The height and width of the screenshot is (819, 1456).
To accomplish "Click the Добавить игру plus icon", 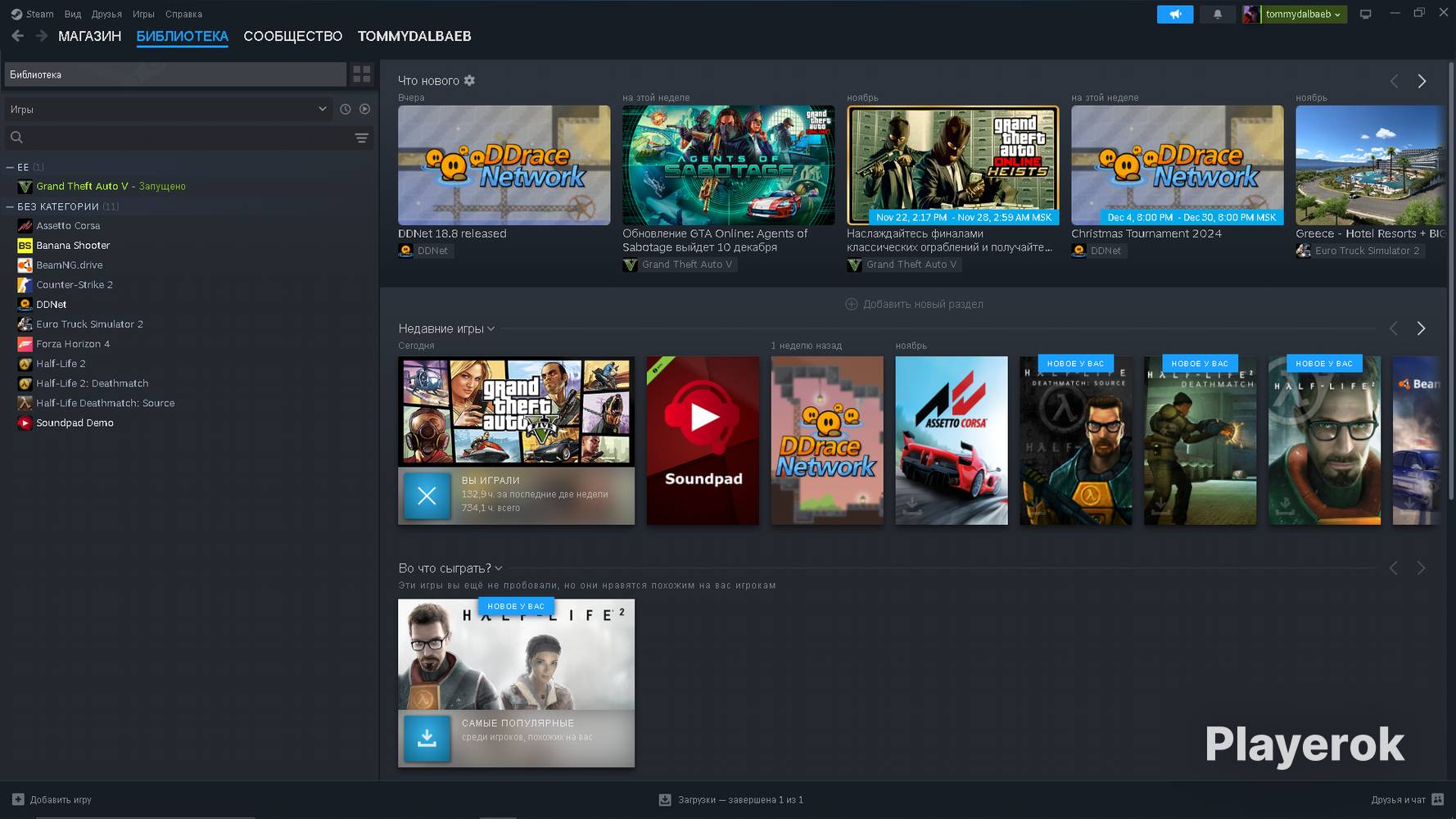I will 18,799.
